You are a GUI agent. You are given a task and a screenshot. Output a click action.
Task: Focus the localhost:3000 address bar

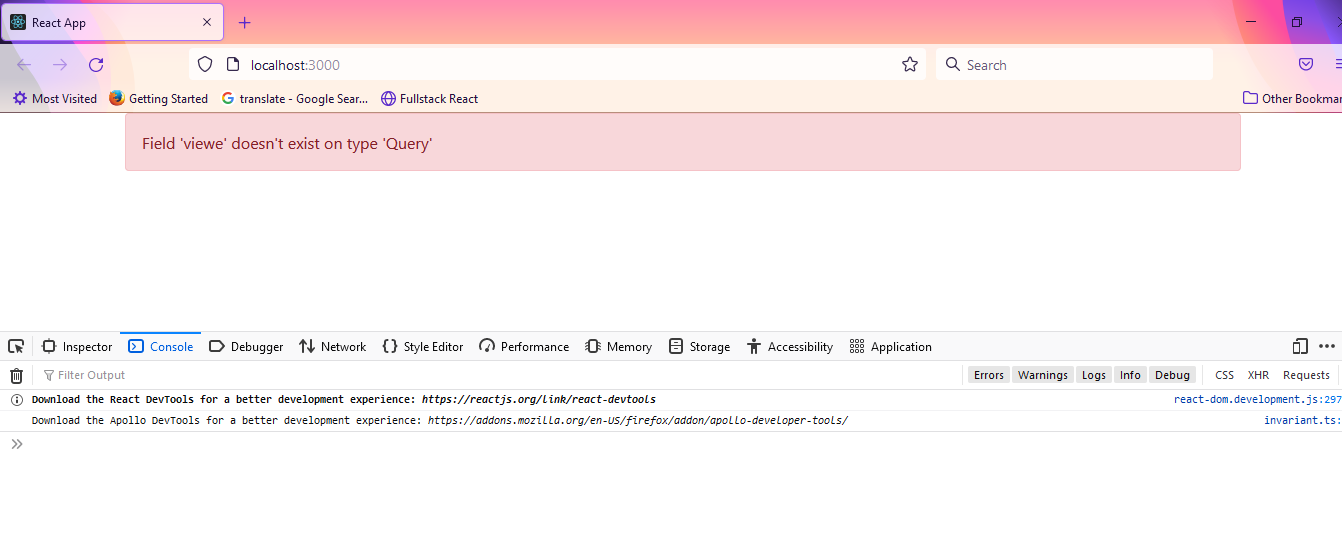click(x=557, y=65)
